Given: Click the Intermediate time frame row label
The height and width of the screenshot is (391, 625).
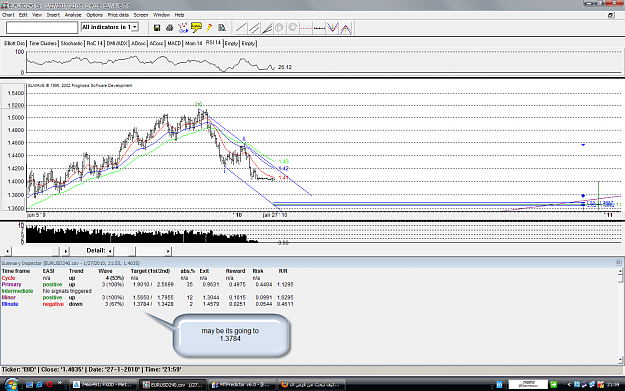Looking at the screenshot, I should [x=17, y=291].
